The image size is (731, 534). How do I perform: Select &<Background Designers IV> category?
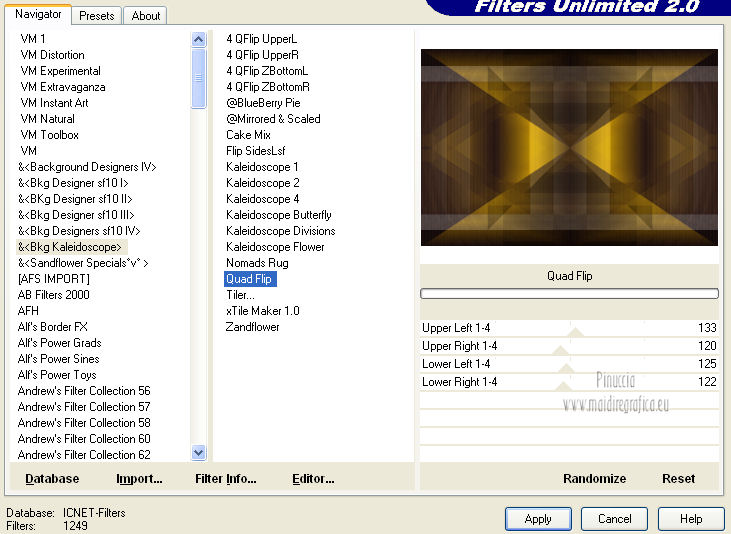(x=87, y=167)
